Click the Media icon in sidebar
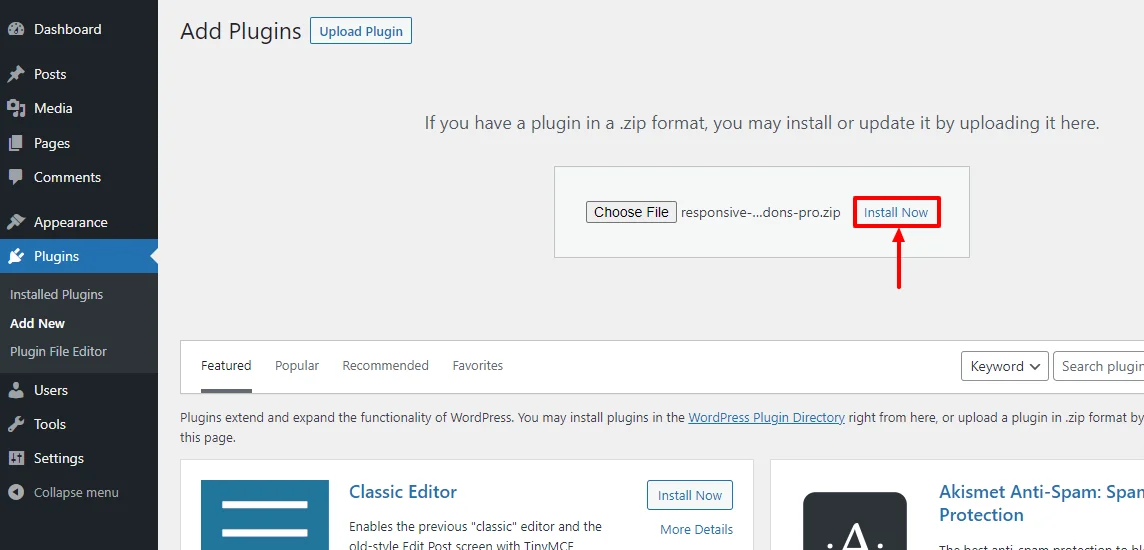The height and width of the screenshot is (550, 1144). (x=16, y=109)
